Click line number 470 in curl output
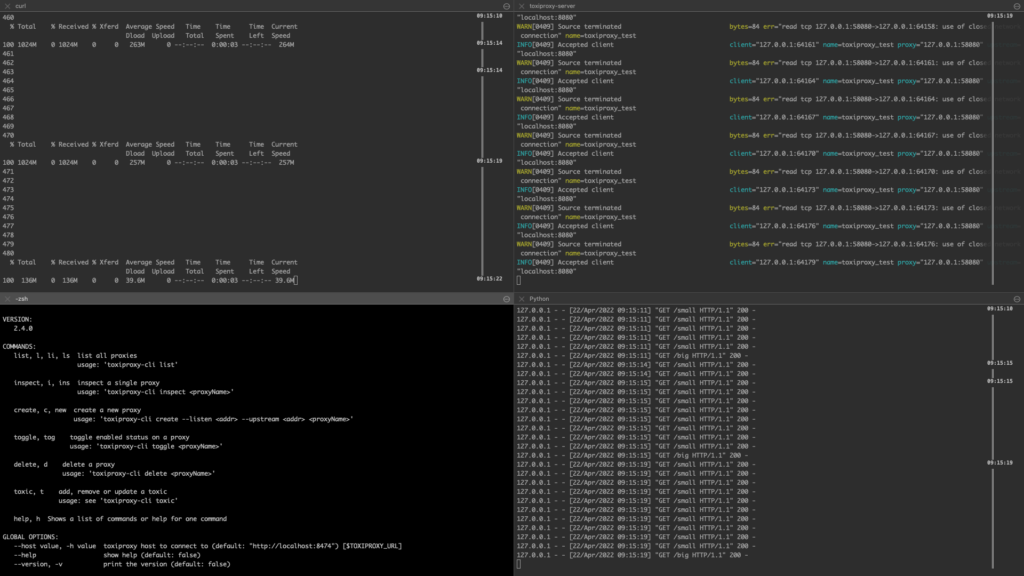This screenshot has height=576, width=1024. (x=8, y=135)
